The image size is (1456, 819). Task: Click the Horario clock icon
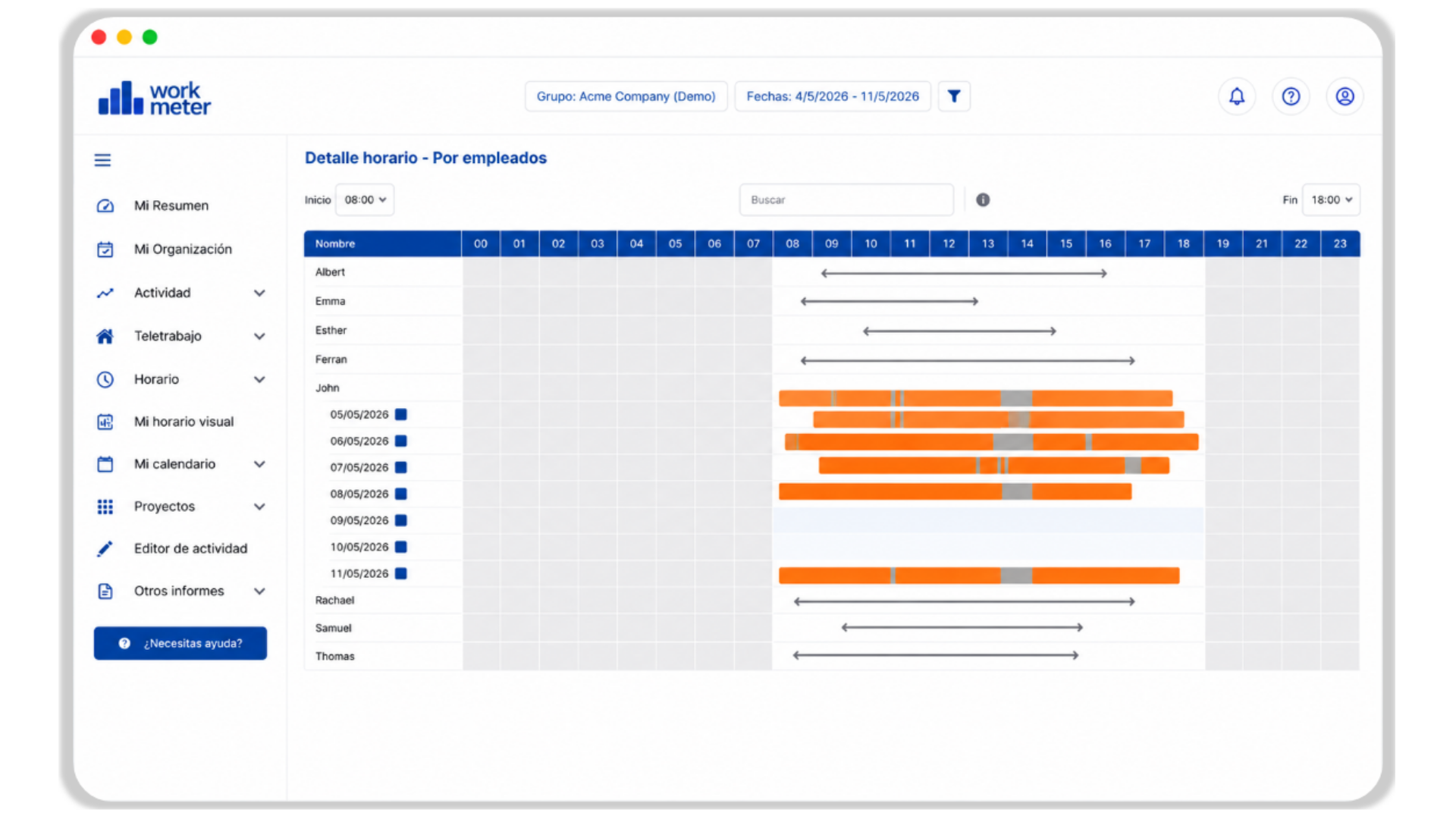pos(105,379)
